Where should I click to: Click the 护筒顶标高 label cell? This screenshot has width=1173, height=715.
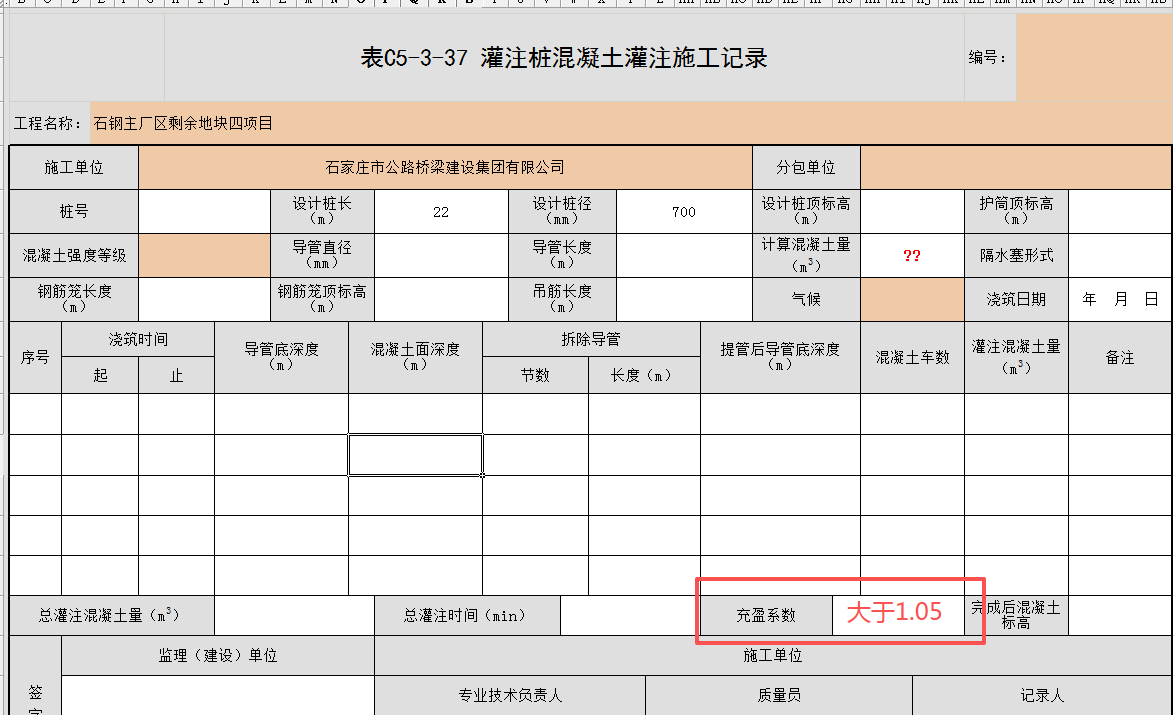1016,212
